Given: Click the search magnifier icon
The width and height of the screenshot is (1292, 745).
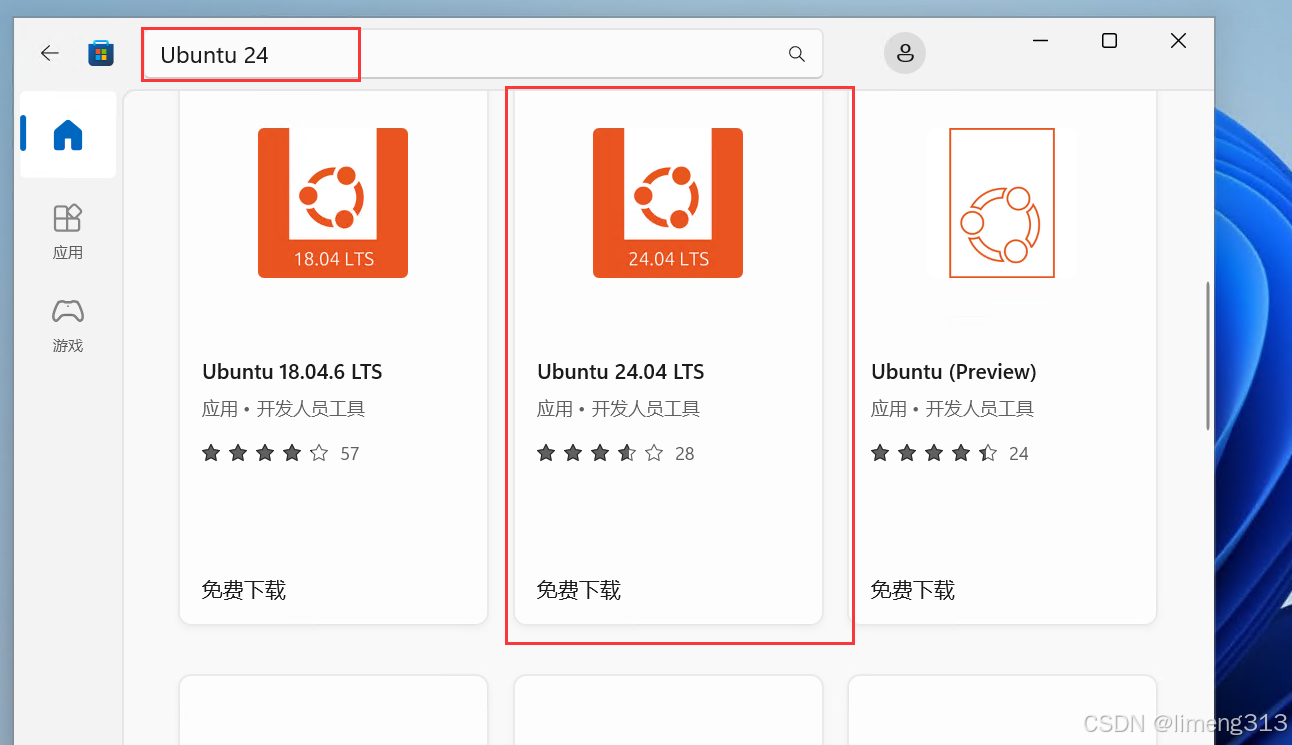Looking at the screenshot, I should [x=797, y=54].
